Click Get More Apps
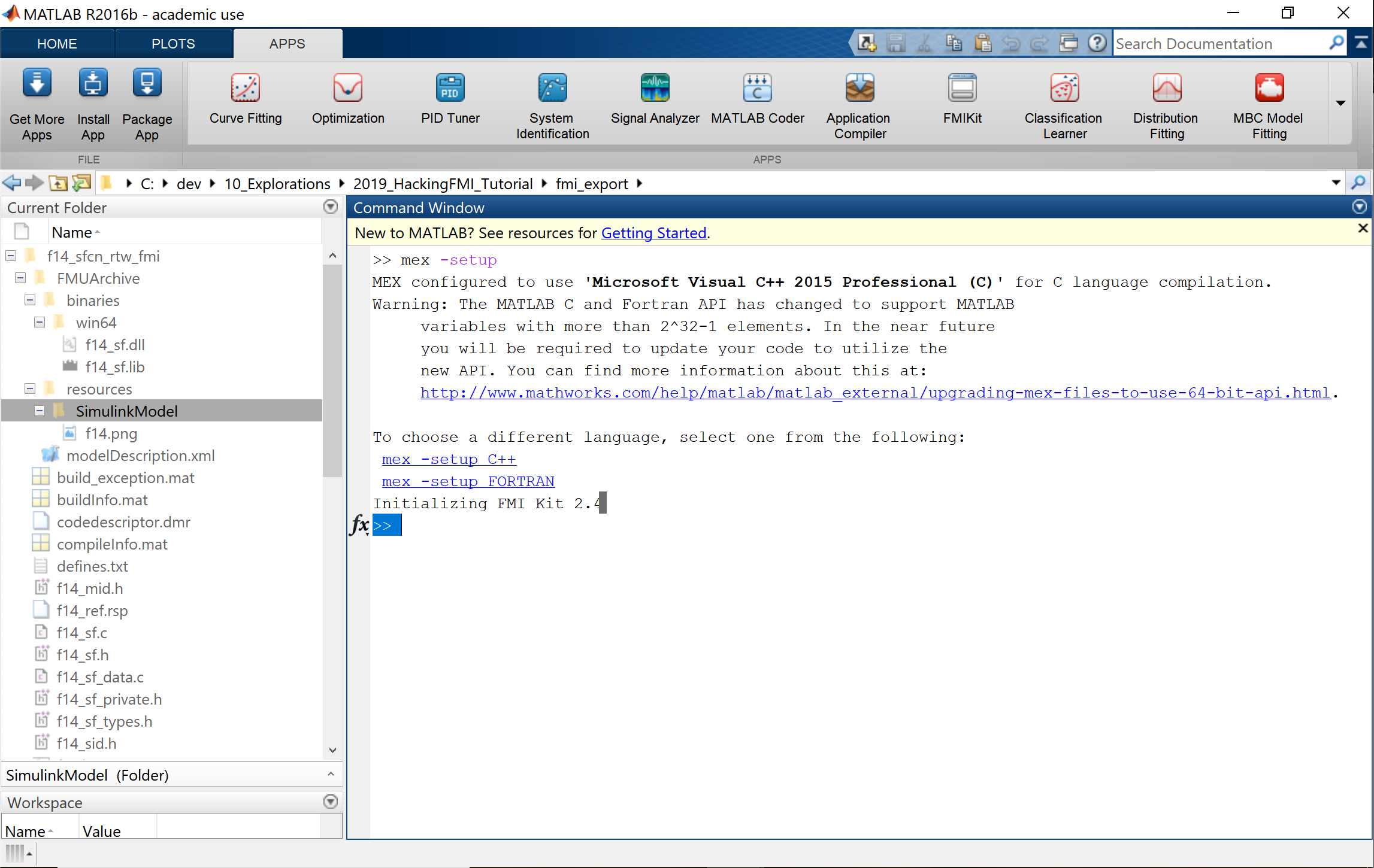The width and height of the screenshot is (1374, 868). point(36,102)
